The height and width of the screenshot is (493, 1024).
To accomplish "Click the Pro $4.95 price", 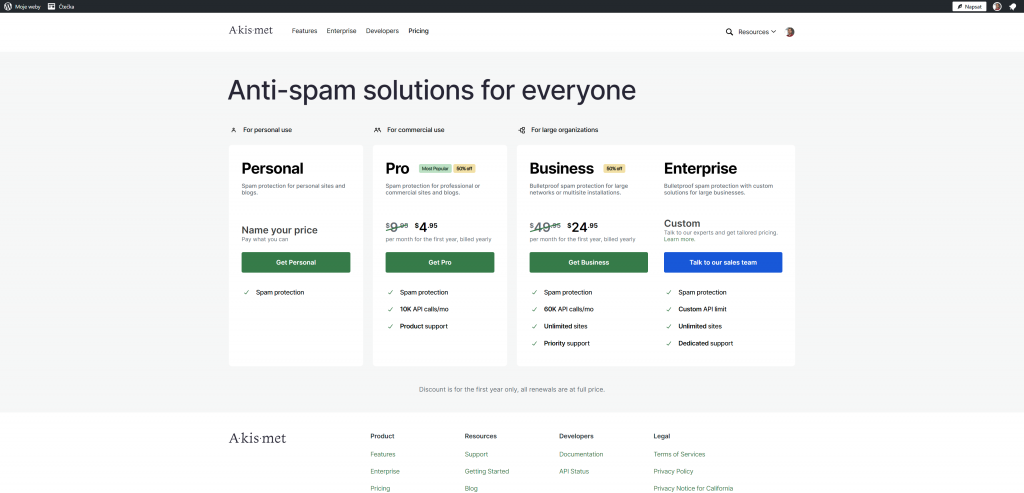I will (426, 227).
